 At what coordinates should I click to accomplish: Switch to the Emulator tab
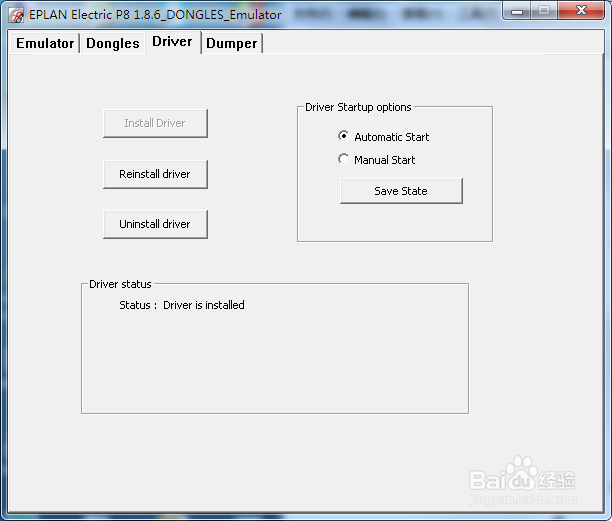click(x=45, y=43)
